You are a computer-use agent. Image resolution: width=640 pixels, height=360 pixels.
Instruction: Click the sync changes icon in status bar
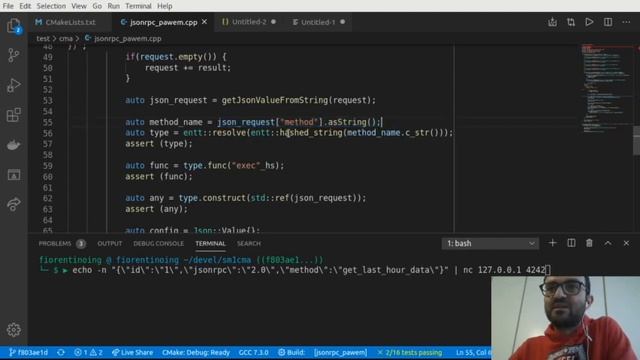tap(61, 352)
